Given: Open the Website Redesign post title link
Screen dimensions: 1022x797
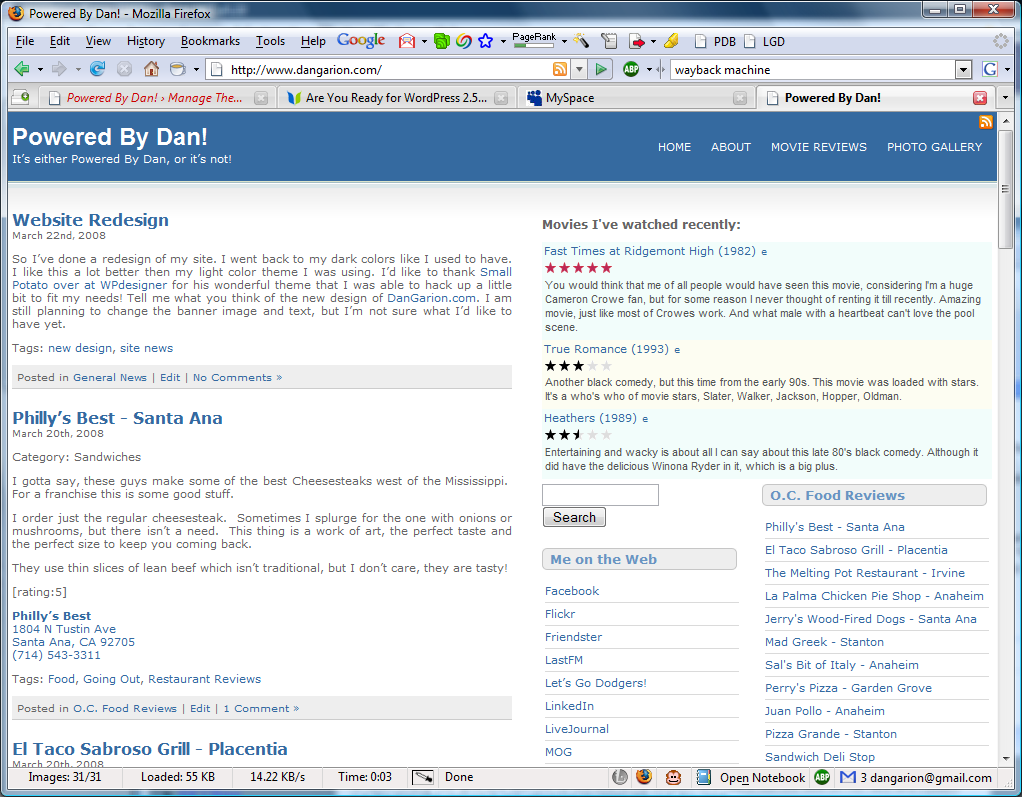Looking at the screenshot, I should tap(90, 220).
